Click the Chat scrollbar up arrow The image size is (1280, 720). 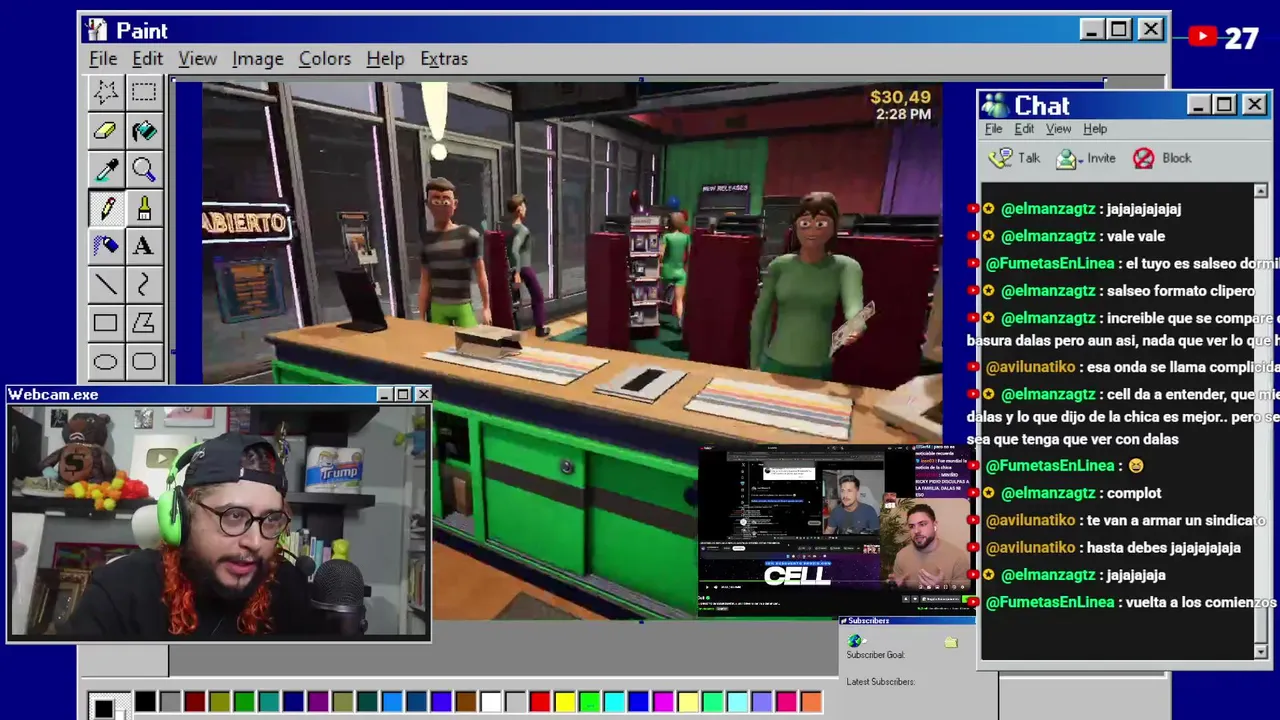tap(1260, 190)
